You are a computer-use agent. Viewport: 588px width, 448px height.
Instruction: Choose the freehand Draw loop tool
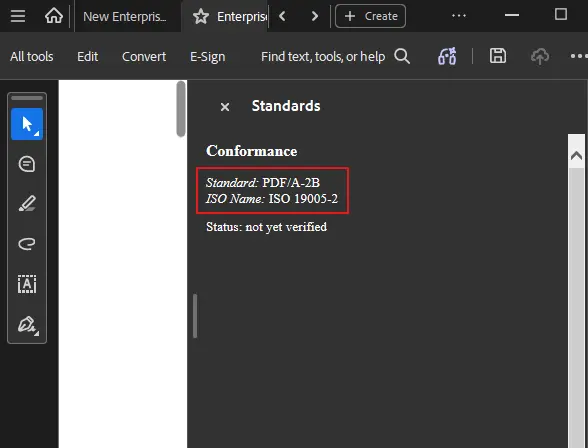[x=27, y=244]
